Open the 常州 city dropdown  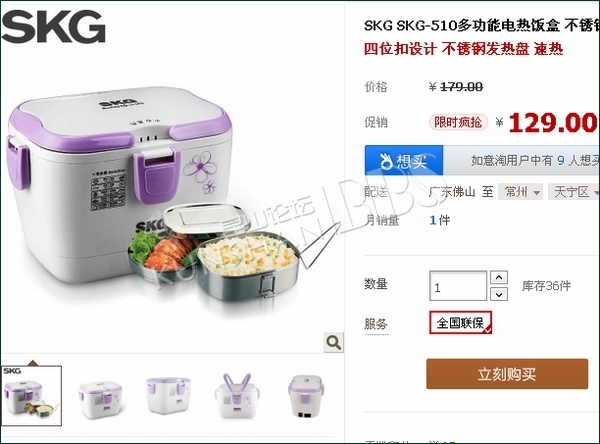coord(520,191)
